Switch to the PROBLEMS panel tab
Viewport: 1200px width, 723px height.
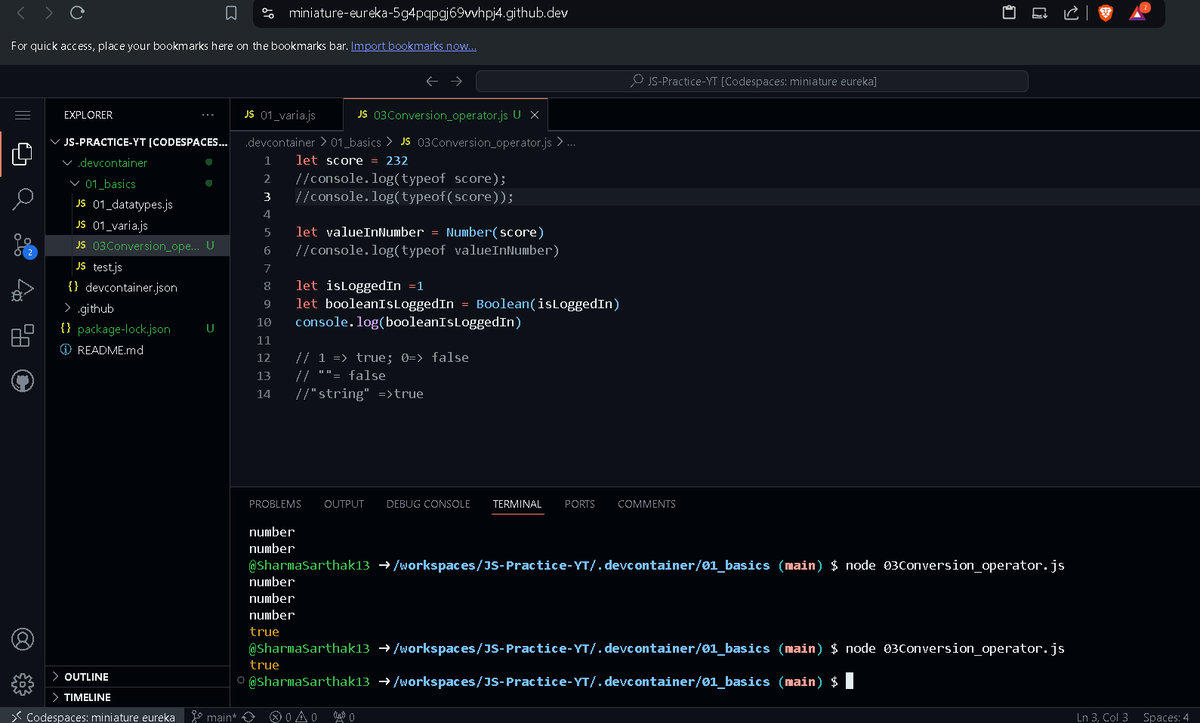(275, 504)
